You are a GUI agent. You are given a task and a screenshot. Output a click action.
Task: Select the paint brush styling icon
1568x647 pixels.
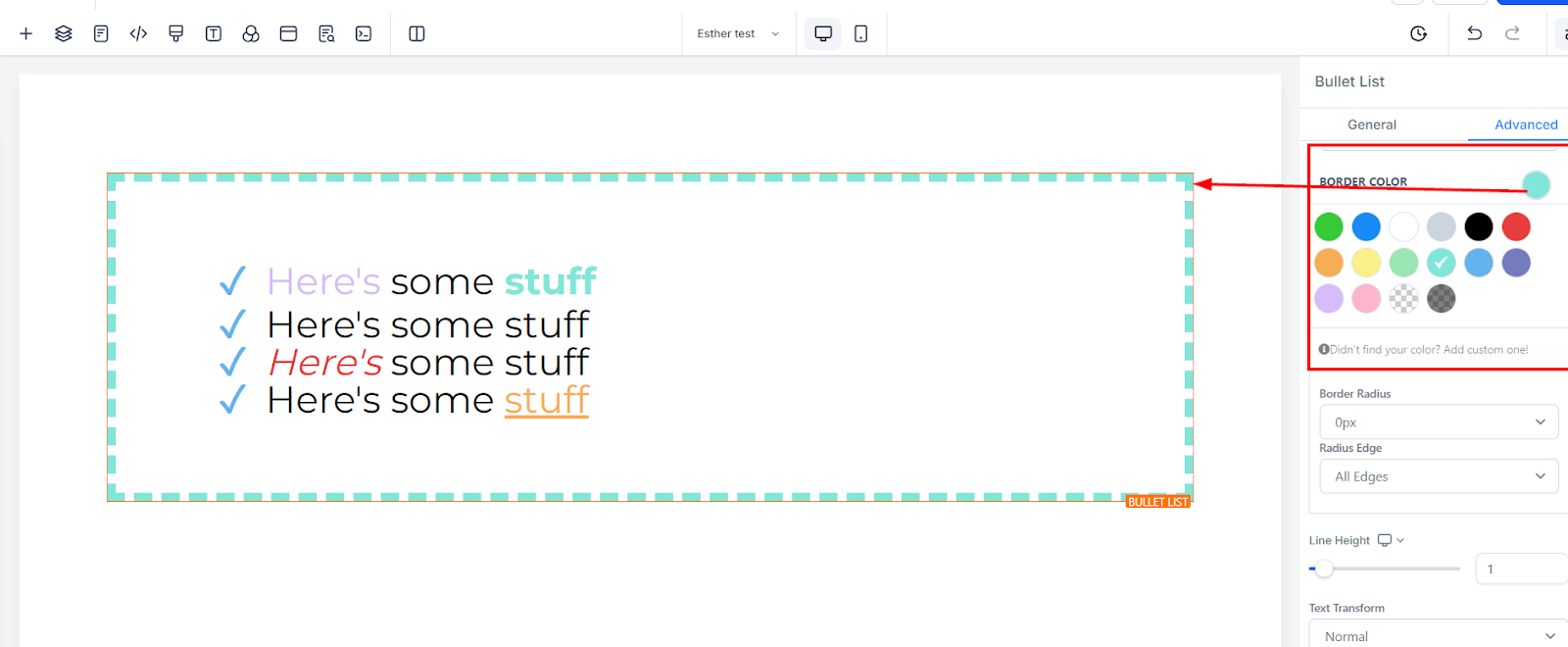point(176,33)
